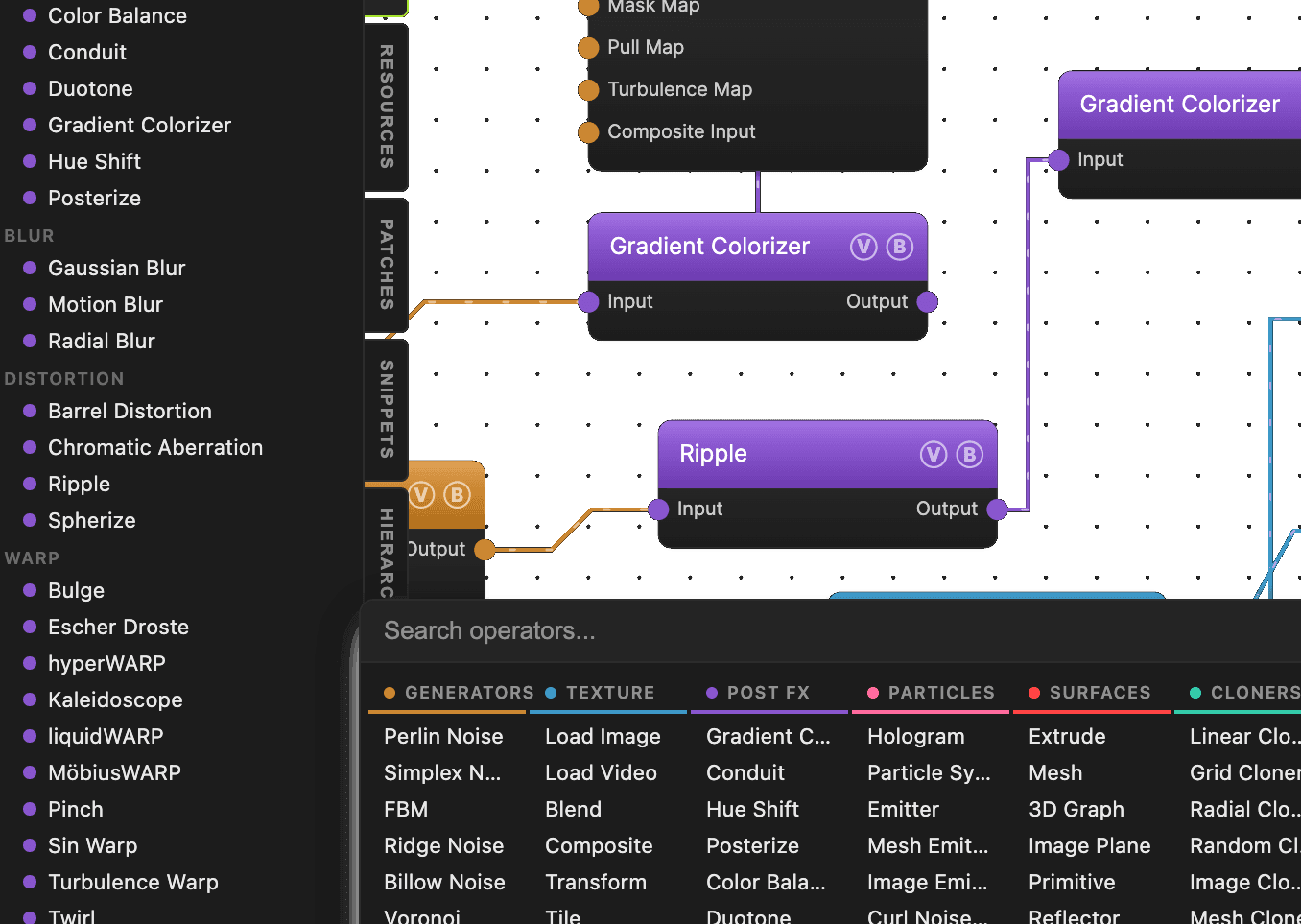The height and width of the screenshot is (924, 1301).
Task: Select liquidWARP in the sidebar
Action: pyautogui.click(x=106, y=737)
